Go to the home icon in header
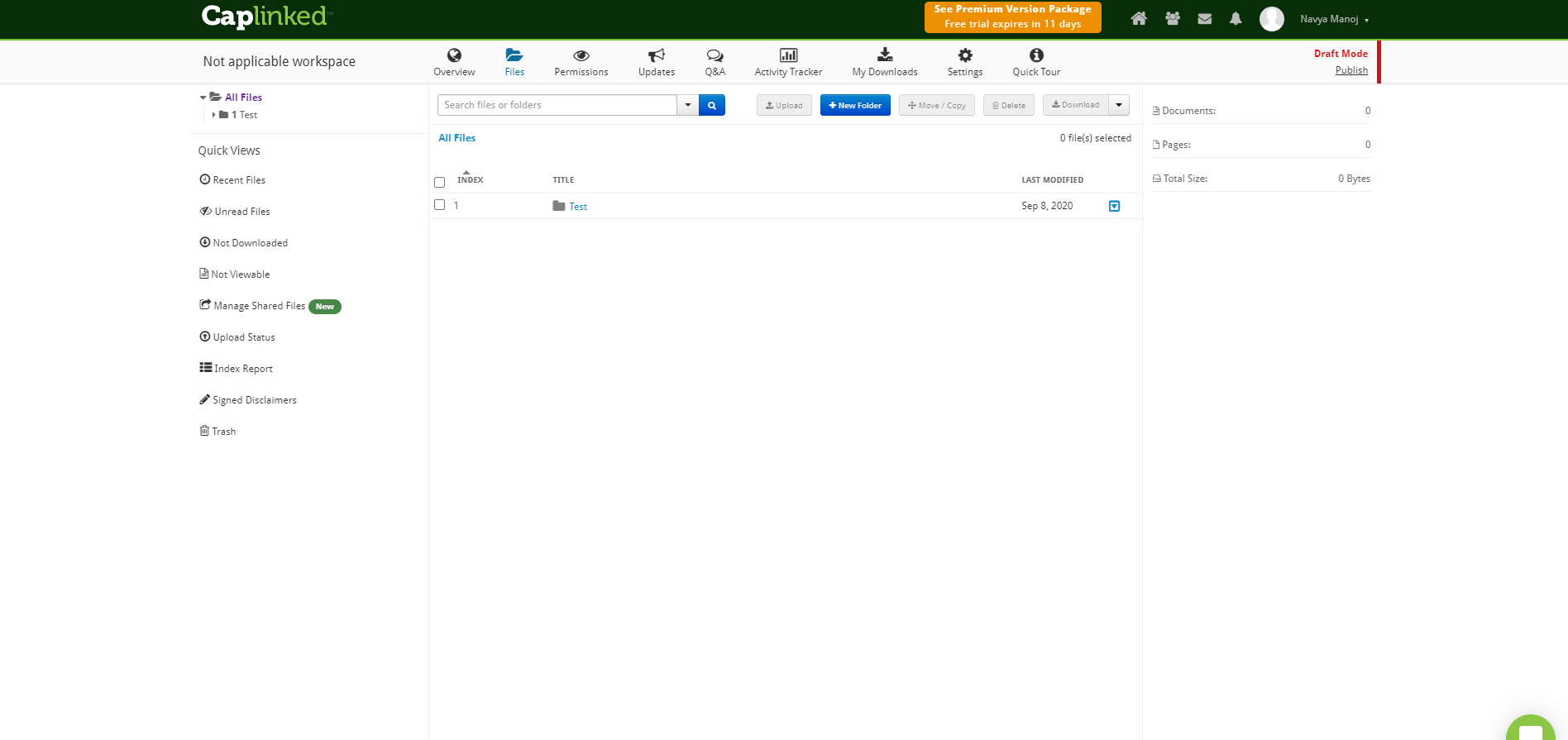 (x=1139, y=18)
